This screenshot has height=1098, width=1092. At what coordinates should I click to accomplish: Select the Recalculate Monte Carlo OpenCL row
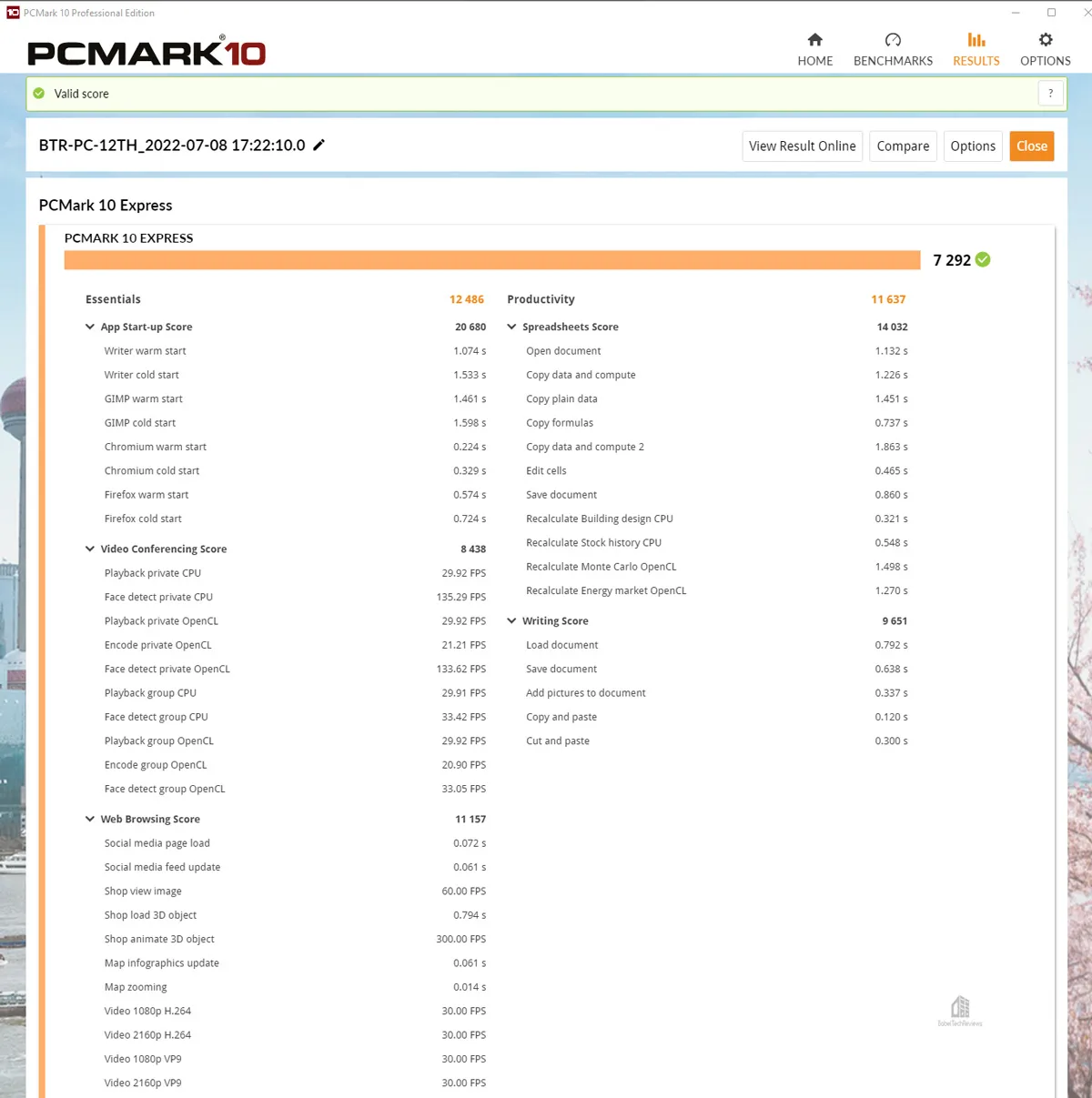[x=717, y=567]
